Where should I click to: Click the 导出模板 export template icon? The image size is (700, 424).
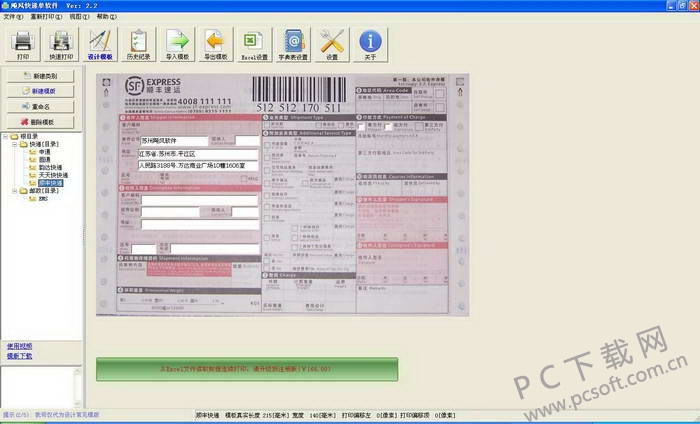click(216, 44)
